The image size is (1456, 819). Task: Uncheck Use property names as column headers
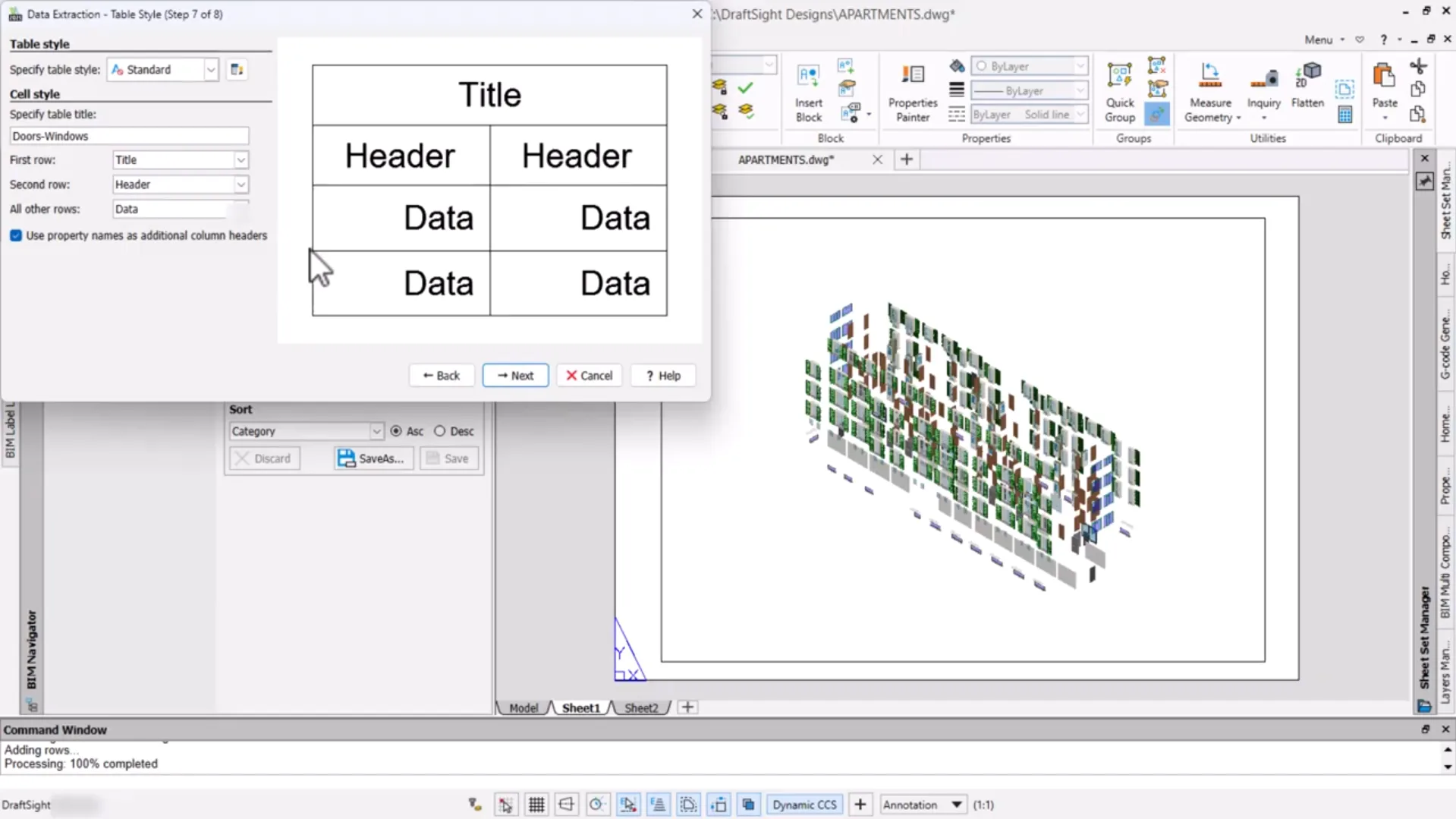[16, 236]
